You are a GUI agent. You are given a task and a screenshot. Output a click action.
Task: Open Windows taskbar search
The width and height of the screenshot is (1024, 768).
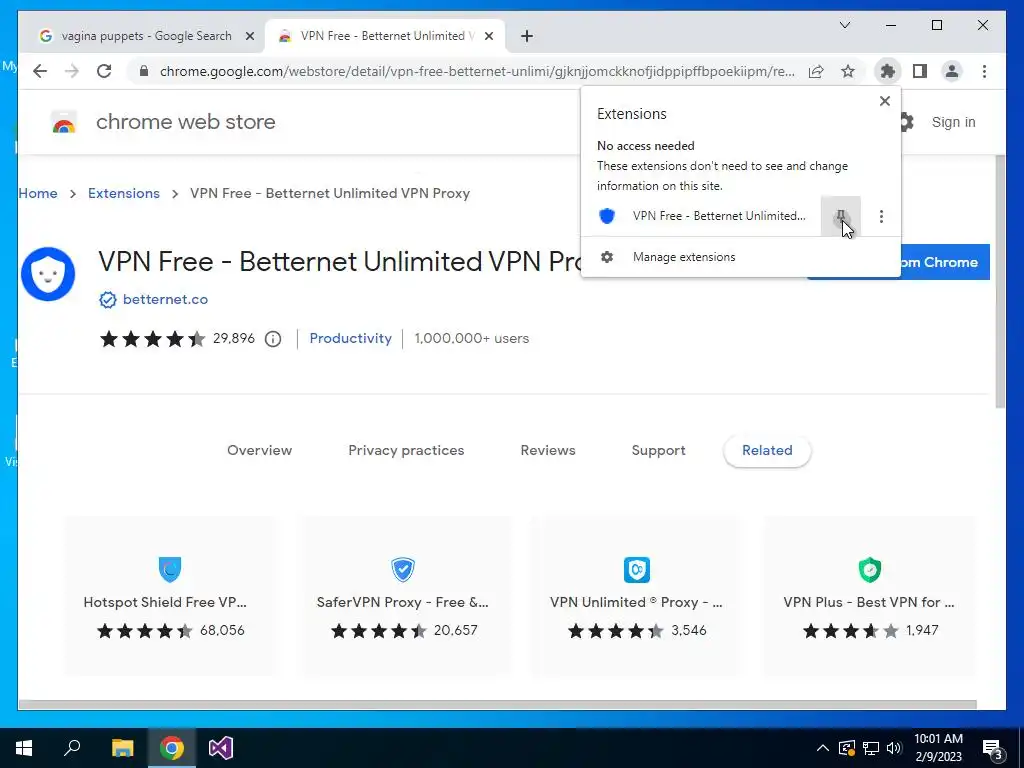click(72, 748)
